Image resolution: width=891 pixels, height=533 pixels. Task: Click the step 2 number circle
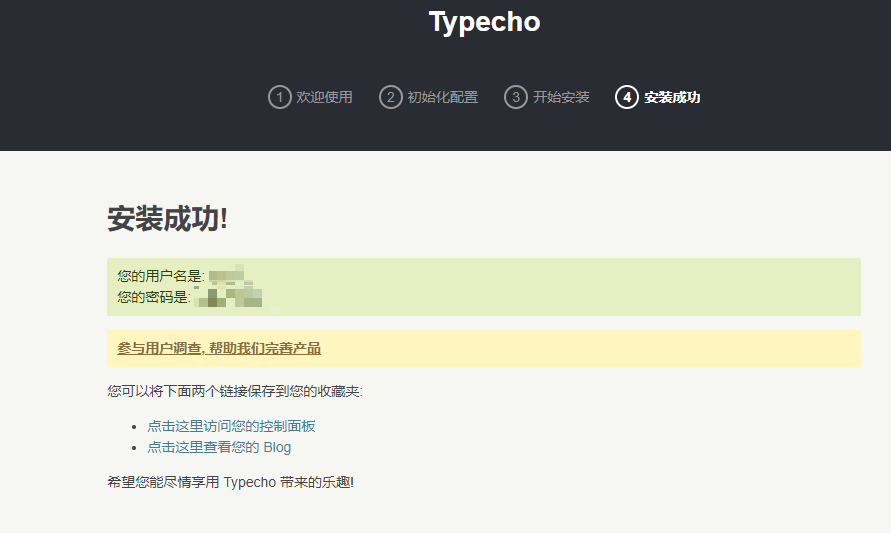(390, 97)
